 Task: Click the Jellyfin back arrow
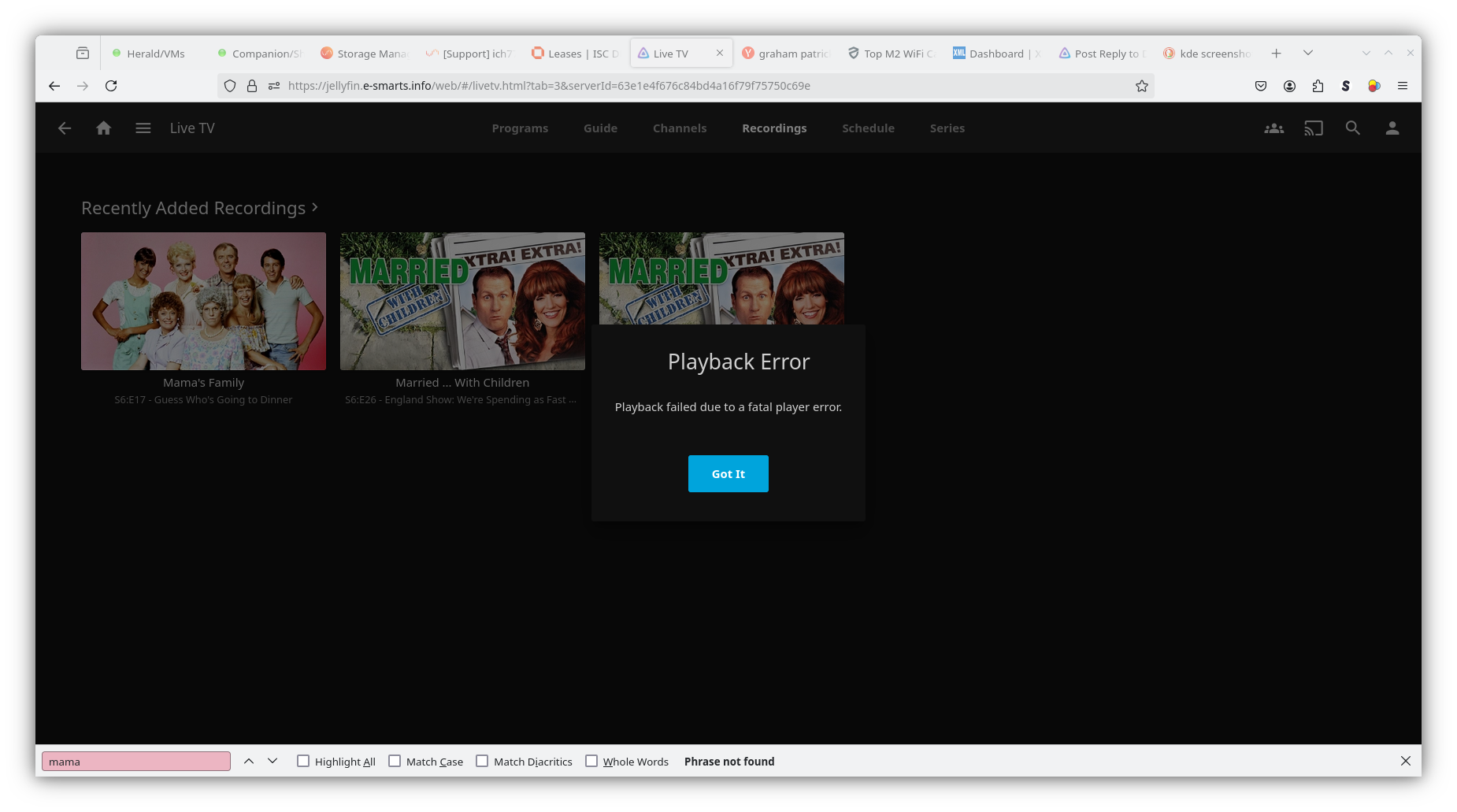click(x=65, y=128)
